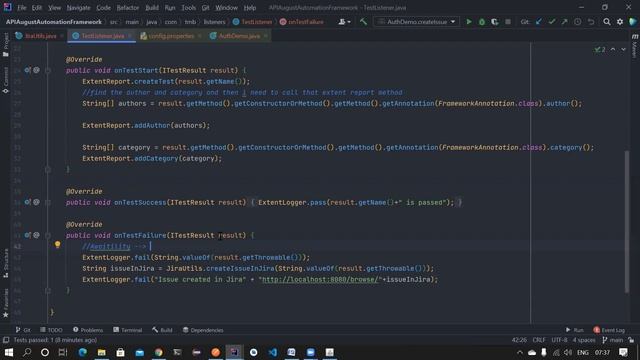Open the Run tool window button
This screenshot has width=640, height=360.
tap(575, 330)
